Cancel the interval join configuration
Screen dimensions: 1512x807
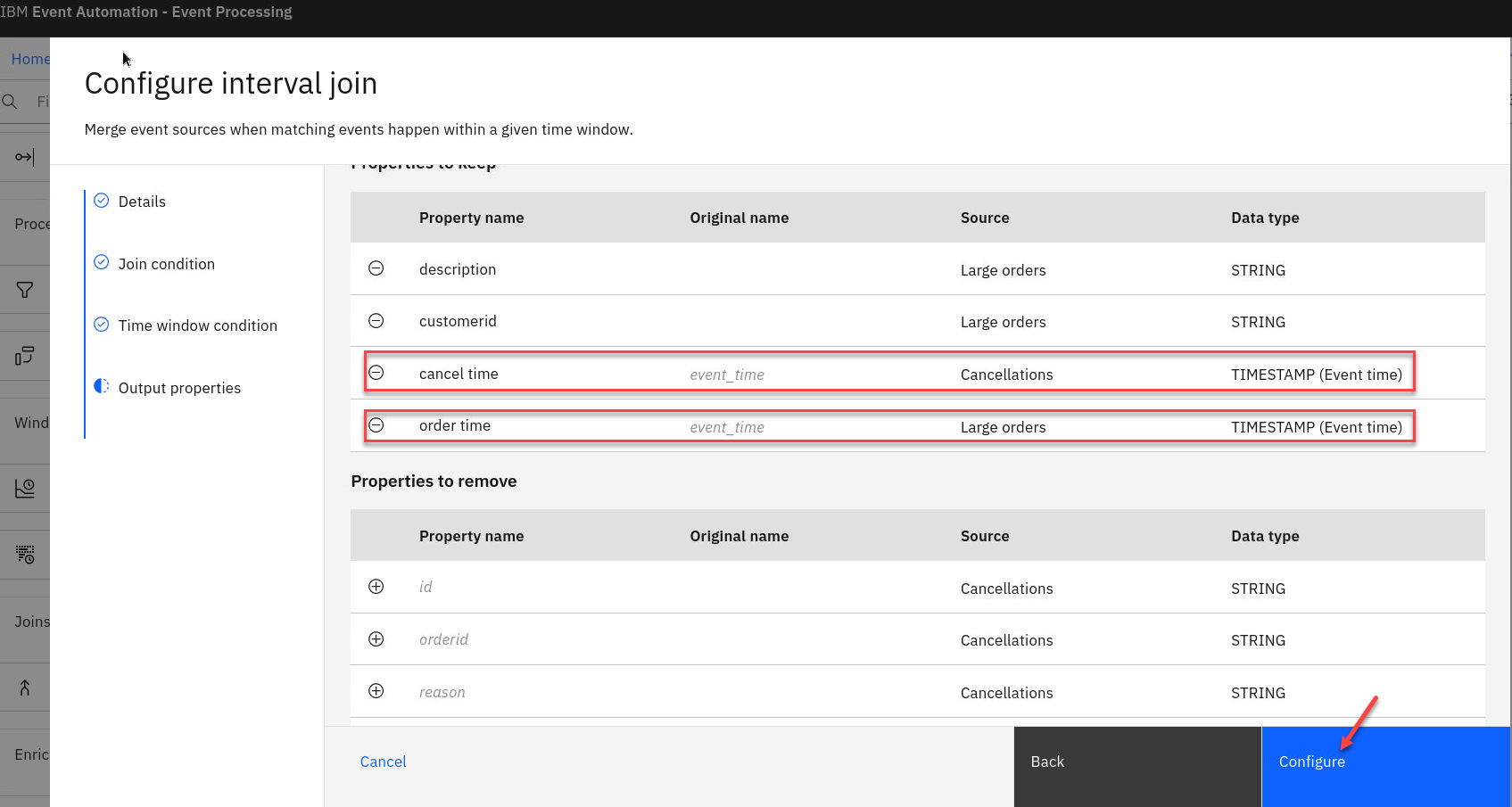point(383,762)
